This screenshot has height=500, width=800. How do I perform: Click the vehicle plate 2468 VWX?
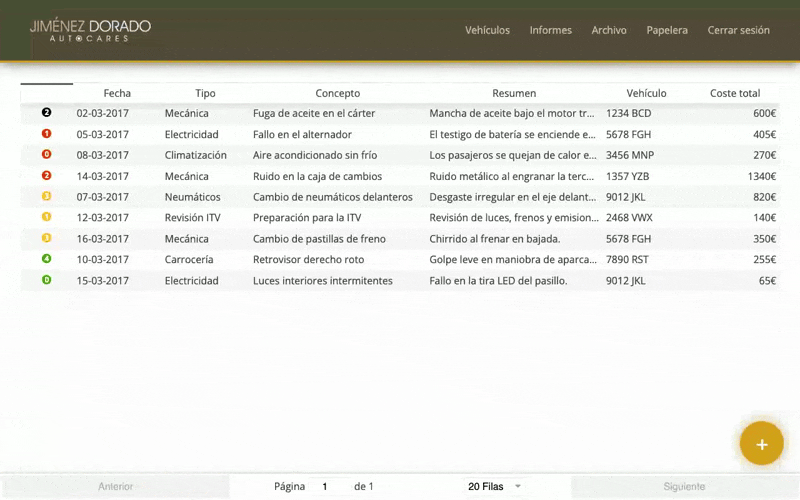(x=629, y=218)
